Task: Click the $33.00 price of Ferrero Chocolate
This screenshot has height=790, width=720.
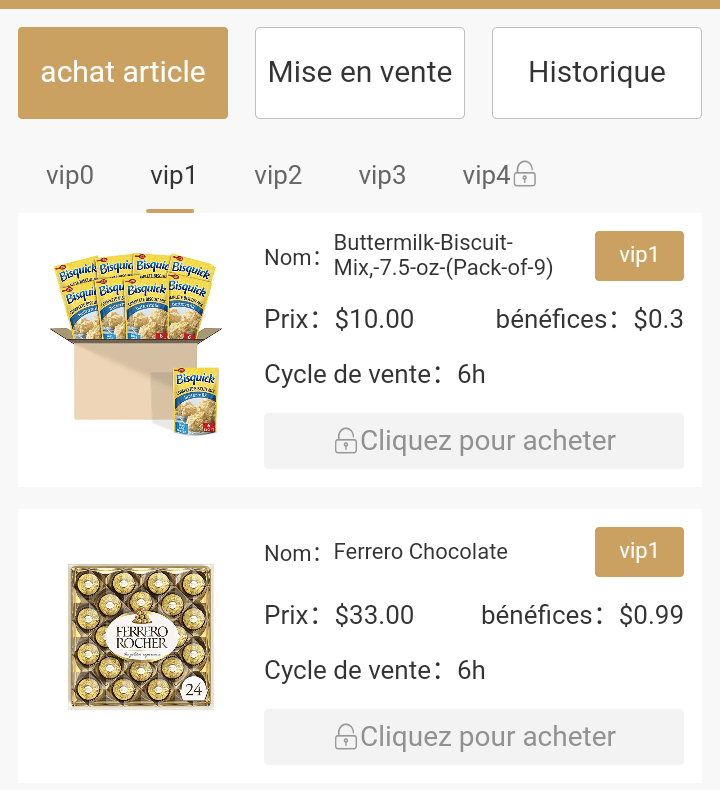Action: 374,615
